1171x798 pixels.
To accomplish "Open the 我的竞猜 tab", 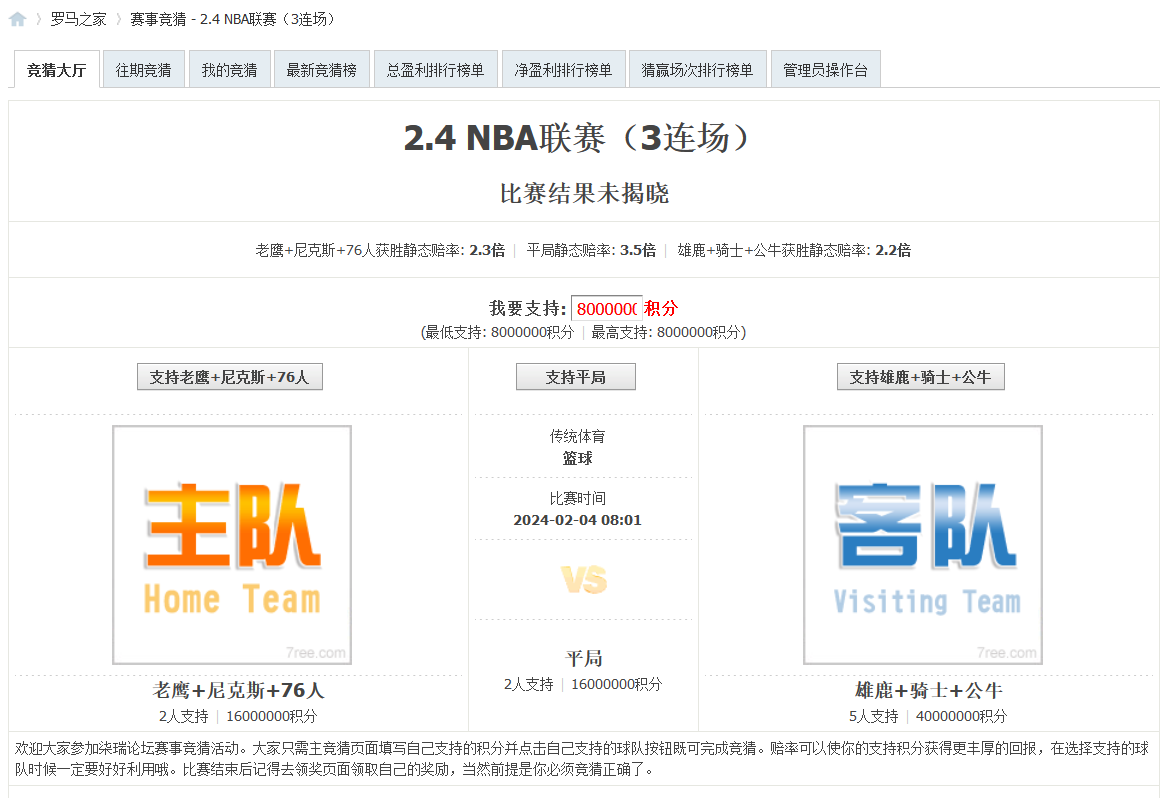I will 229,69.
